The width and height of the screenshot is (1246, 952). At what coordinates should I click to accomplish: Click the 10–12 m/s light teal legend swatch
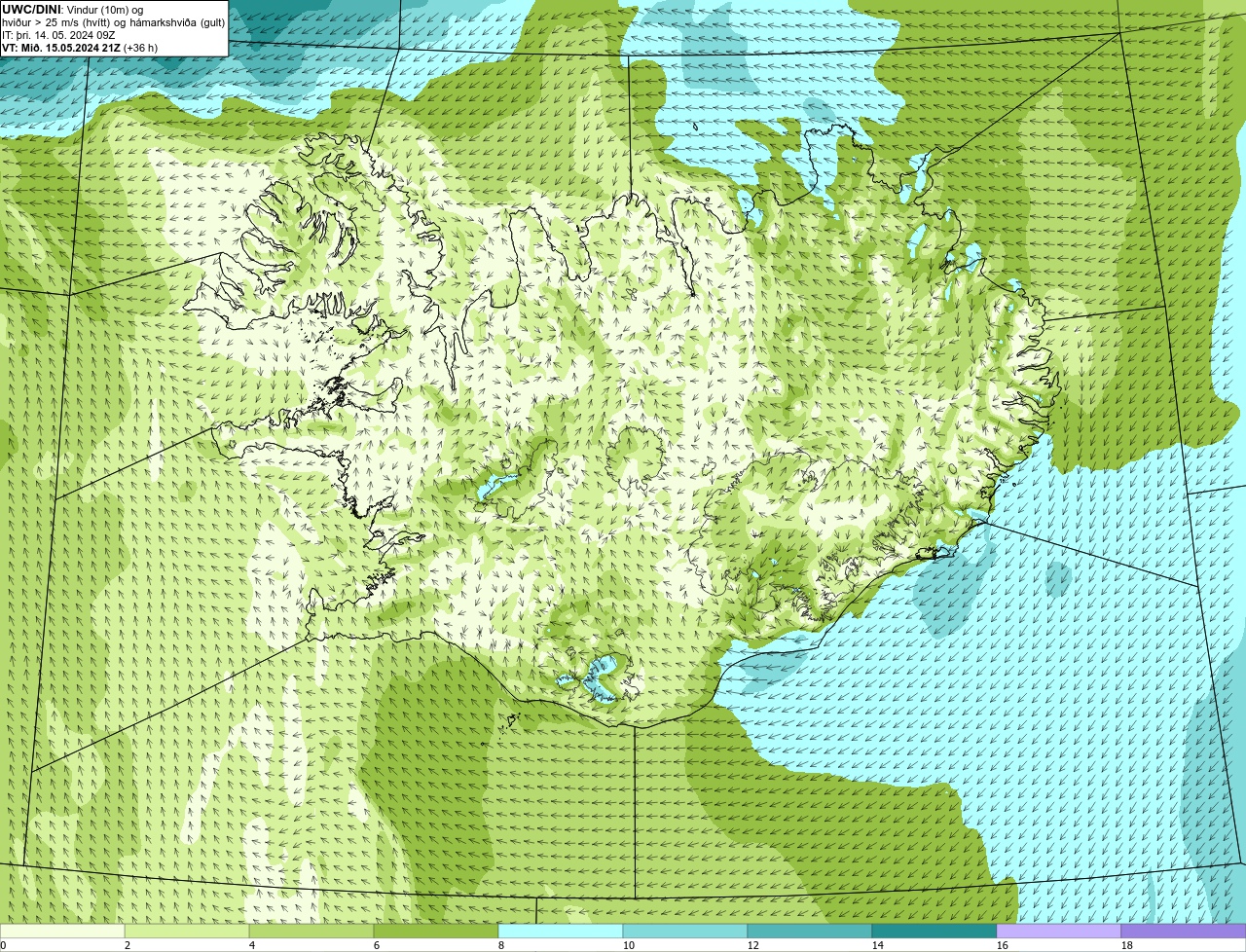(685, 931)
